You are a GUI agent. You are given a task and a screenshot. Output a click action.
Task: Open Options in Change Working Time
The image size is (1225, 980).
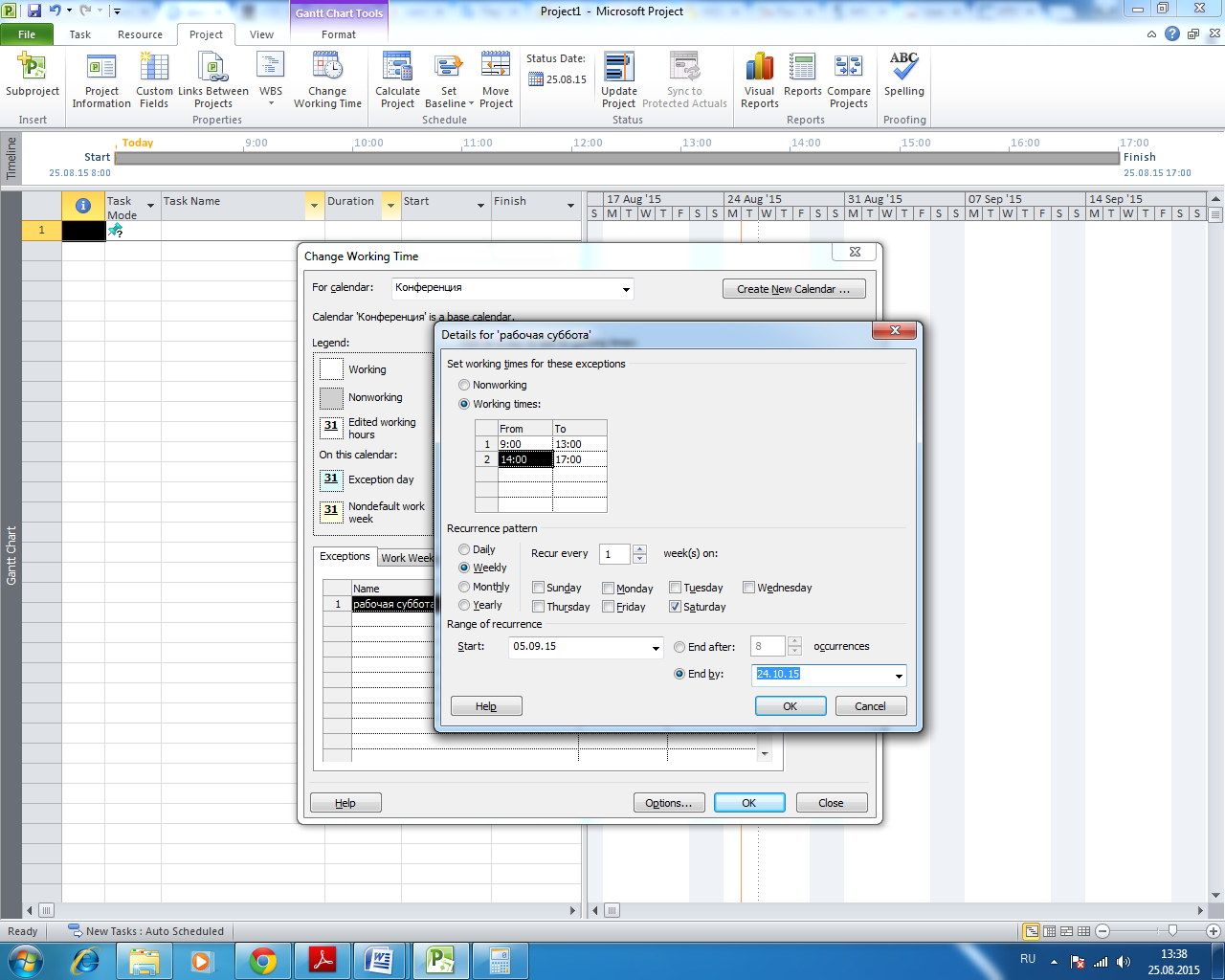(669, 803)
